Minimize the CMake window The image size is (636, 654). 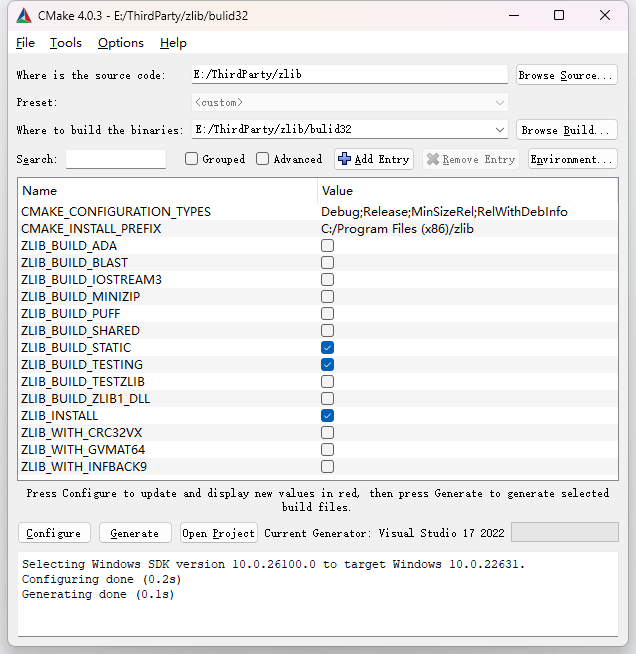[514, 16]
